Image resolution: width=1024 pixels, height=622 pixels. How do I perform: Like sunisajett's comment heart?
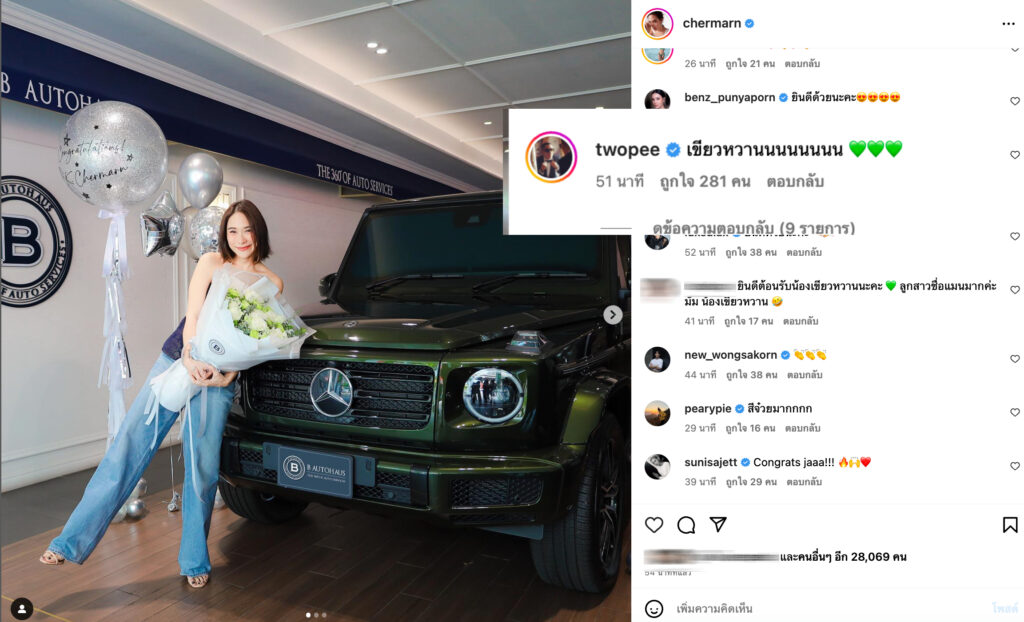pyautogui.click(x=1015, y=466)
